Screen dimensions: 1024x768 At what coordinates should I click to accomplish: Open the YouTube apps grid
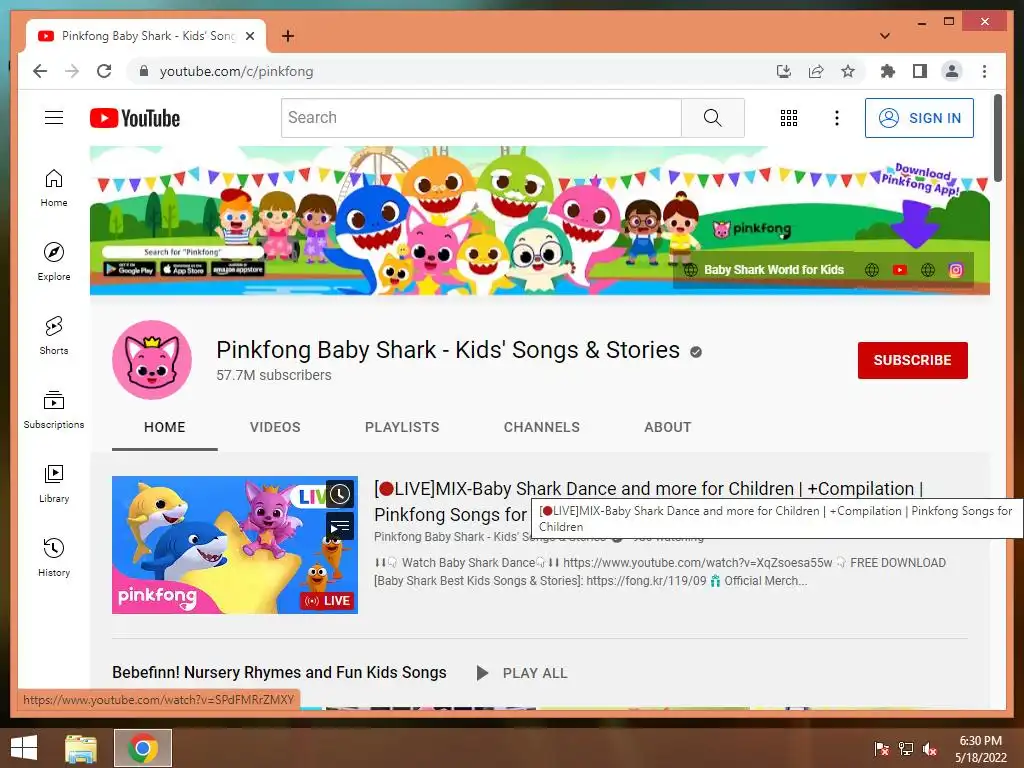(789, 118)
